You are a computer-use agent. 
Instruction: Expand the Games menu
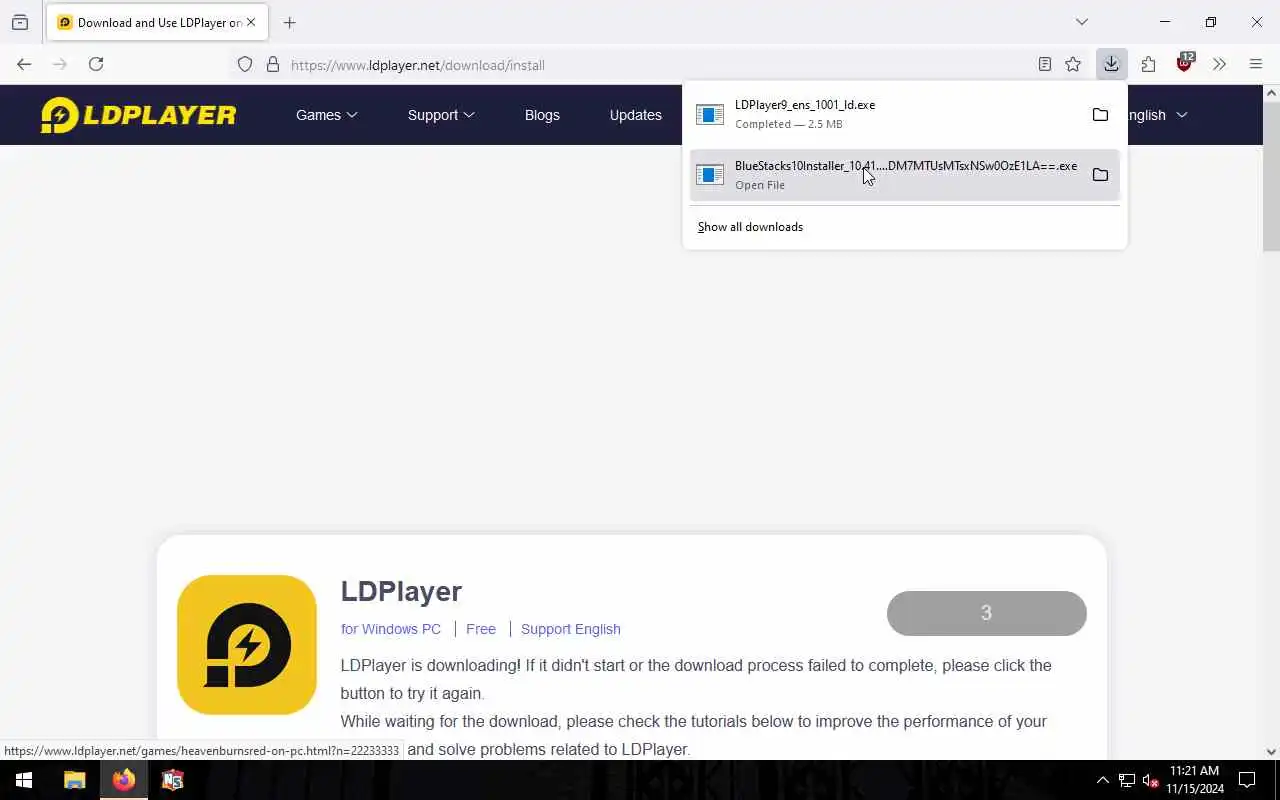(327, 115)
